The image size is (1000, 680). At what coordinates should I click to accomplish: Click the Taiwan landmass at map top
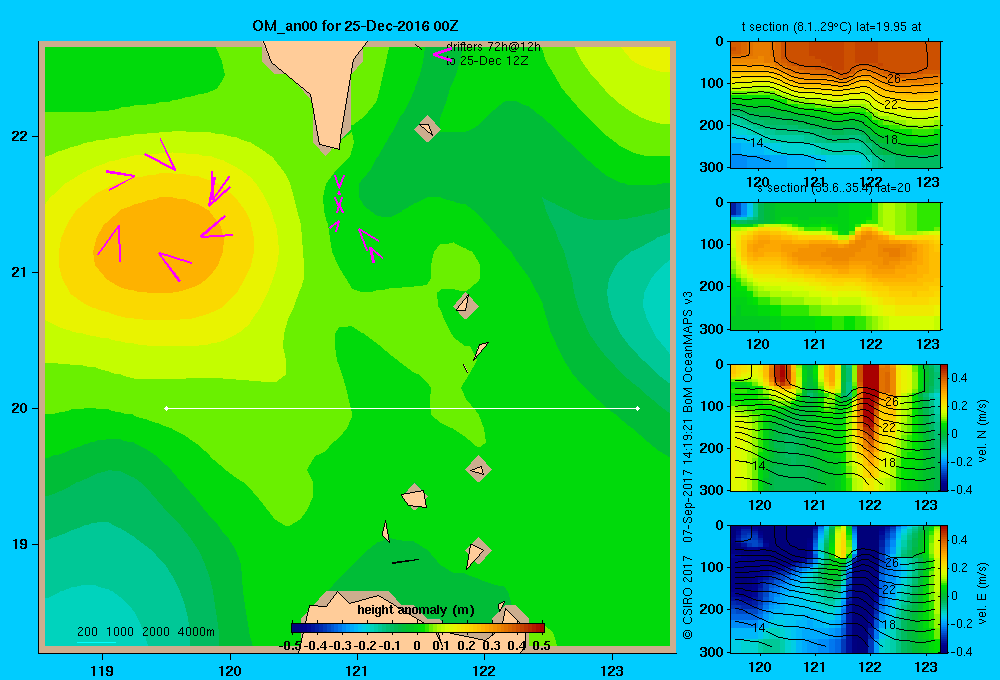[322, 89]
